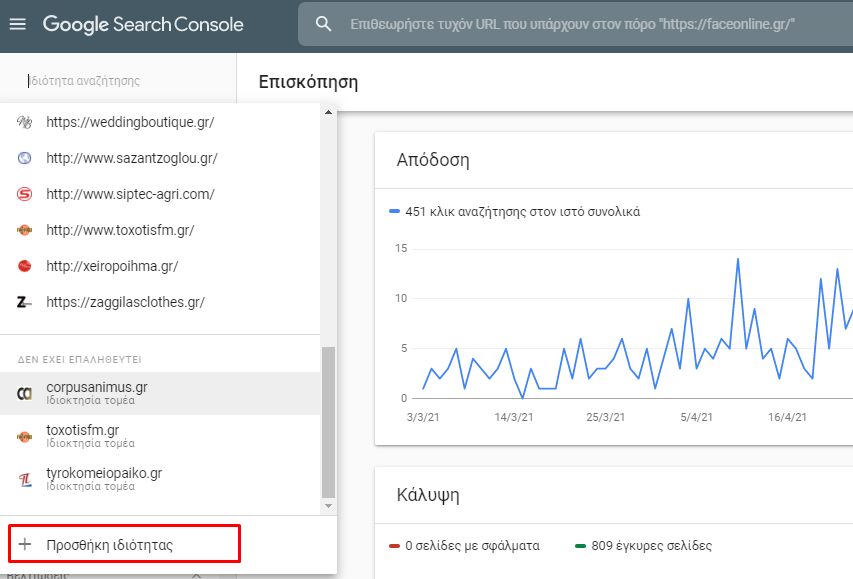The image size is (853, 579).
Task: Click the 16/4/21 date on chart axis
Action: tap(787, 417)
